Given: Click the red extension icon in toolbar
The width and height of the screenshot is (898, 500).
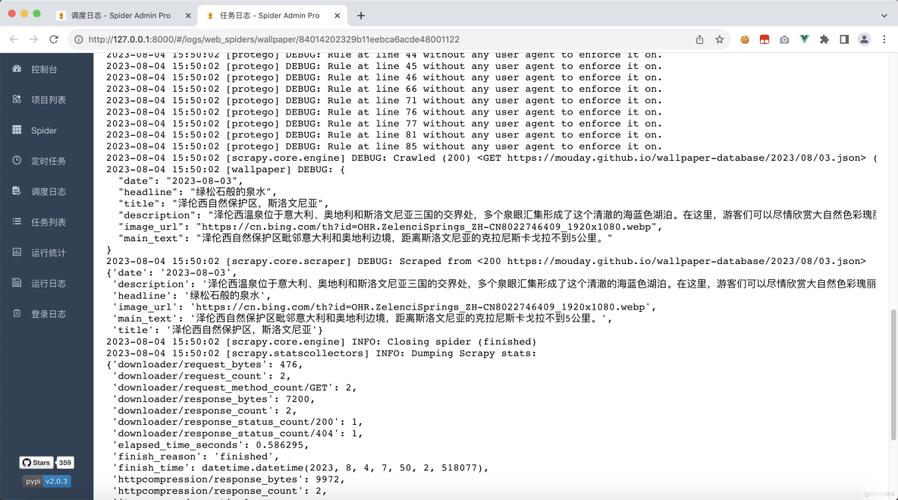Looking at the screenshot, I should coord(764,39).
